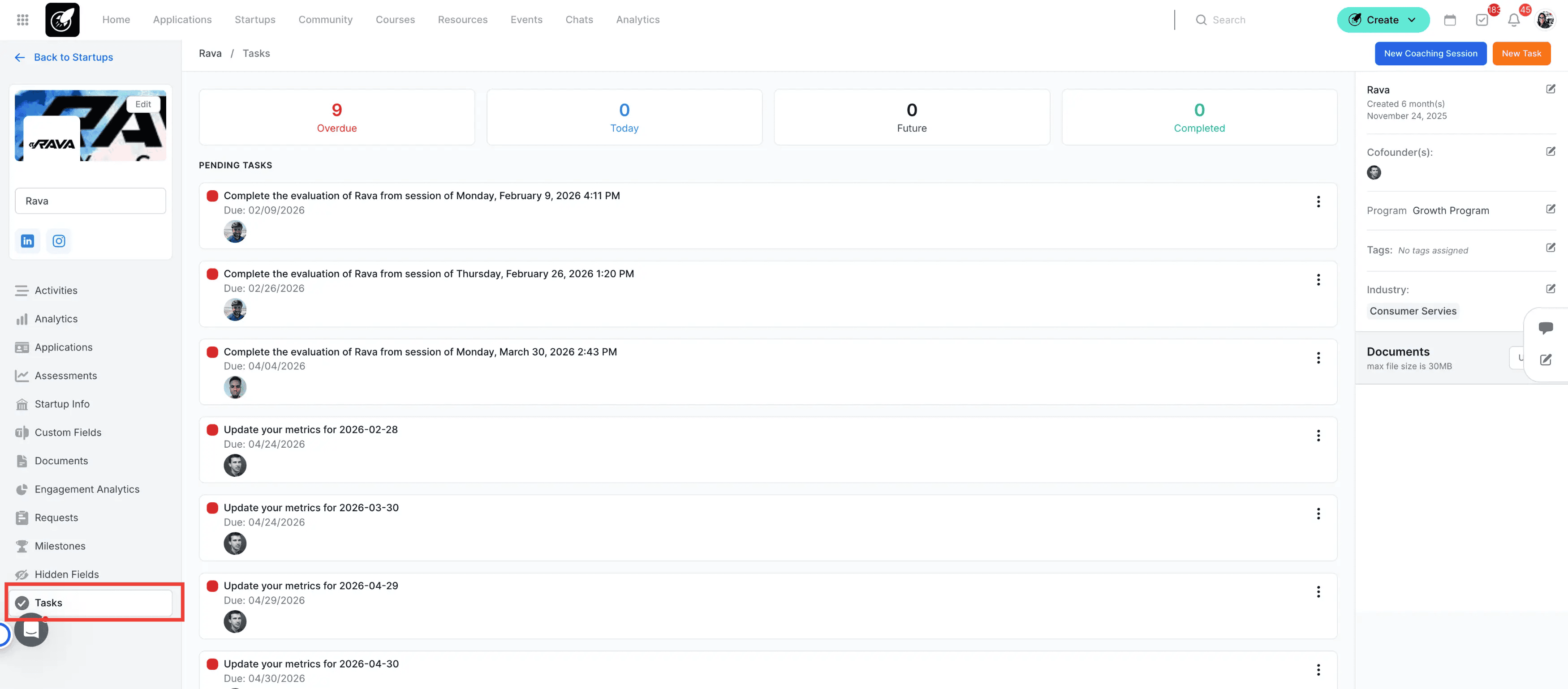
Task: Open options menu for February 26 evaluation task
Action: [x=1318, y=280]
